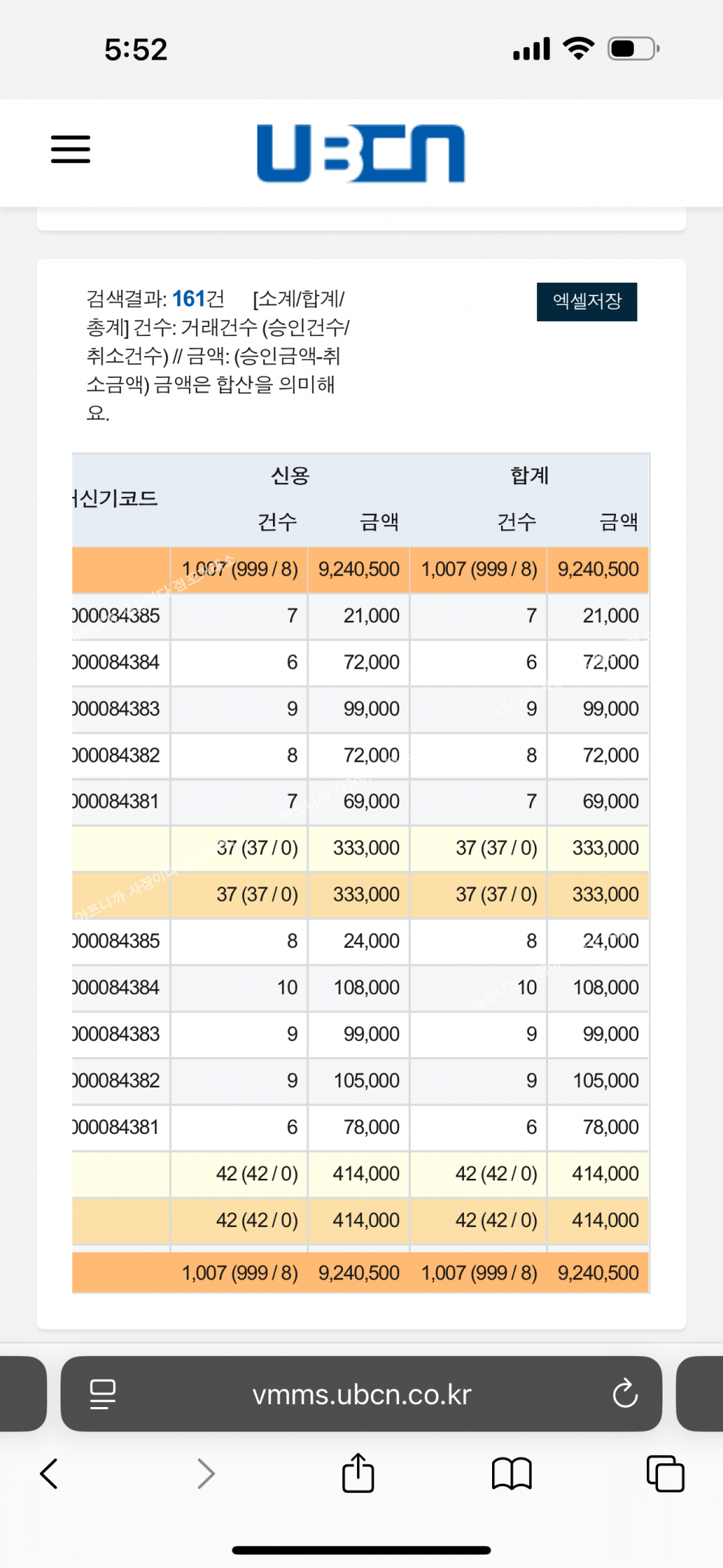Open the Safari share sheet
This screenshot has height=1568, width=723.
point(358,1473)
